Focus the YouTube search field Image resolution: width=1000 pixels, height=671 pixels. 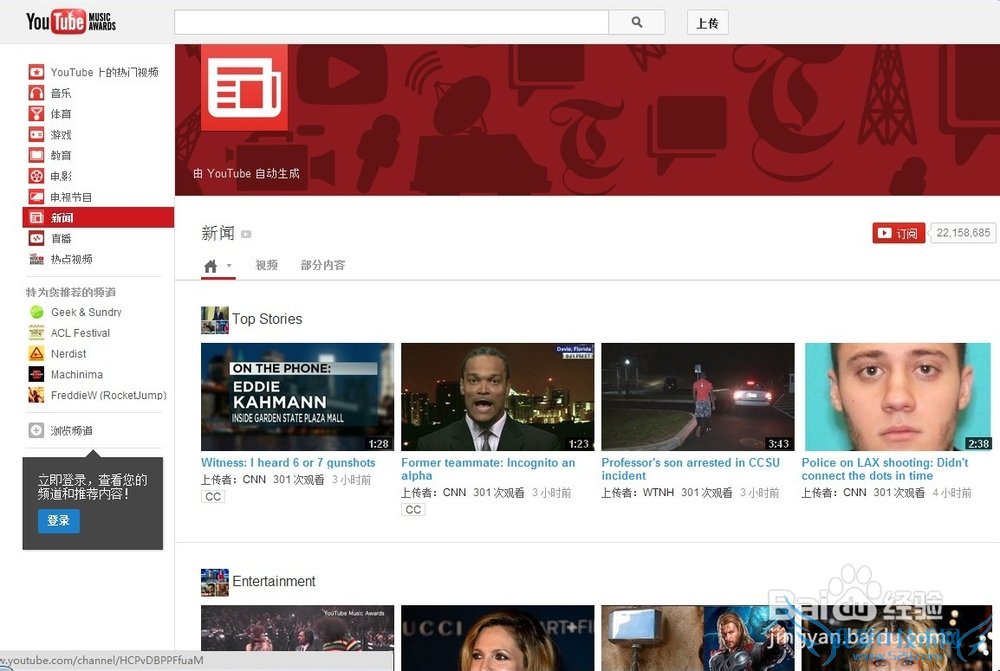(x=391, y=22)
